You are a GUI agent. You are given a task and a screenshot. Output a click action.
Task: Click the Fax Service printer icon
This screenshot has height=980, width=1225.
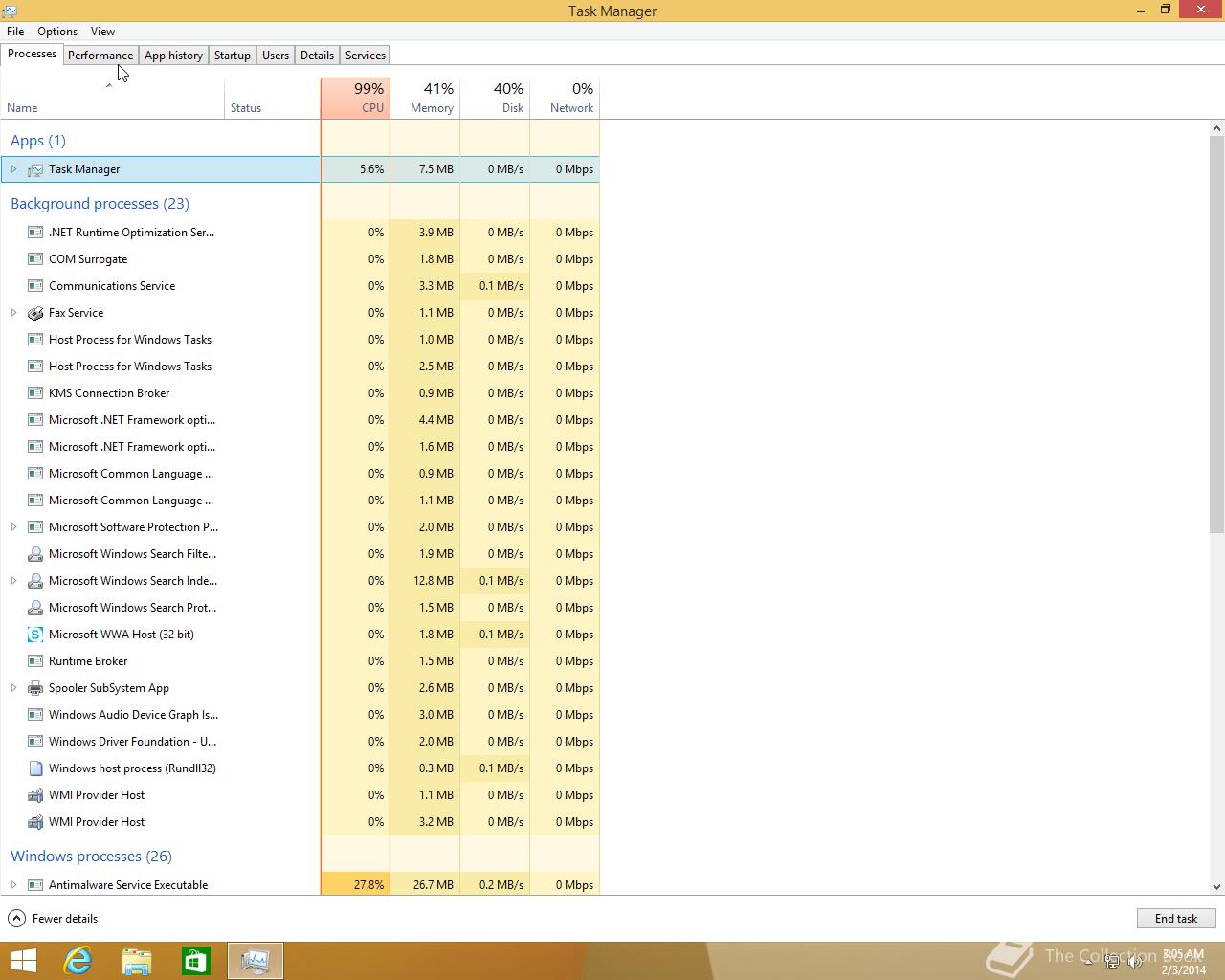point(35,313)
